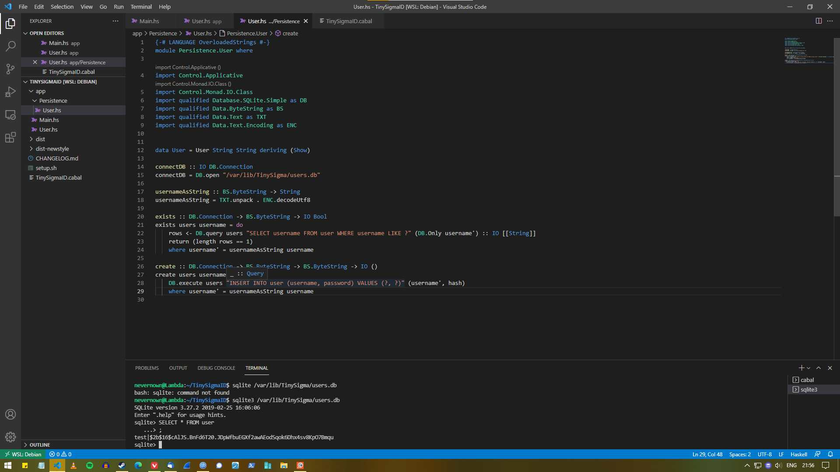The width and height of the screenshot is (840, 472).
Task: Open Main.hs in the app folder
Action: (x=49, y=120)
